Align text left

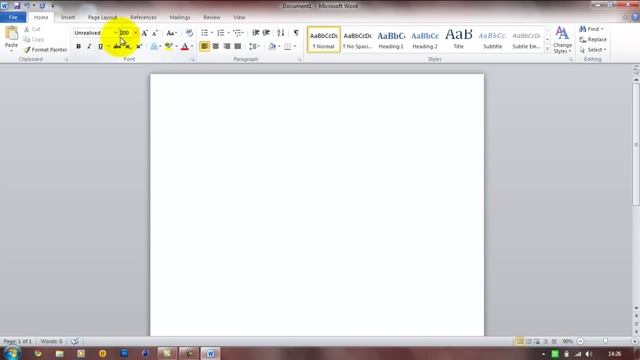(204, 47)
